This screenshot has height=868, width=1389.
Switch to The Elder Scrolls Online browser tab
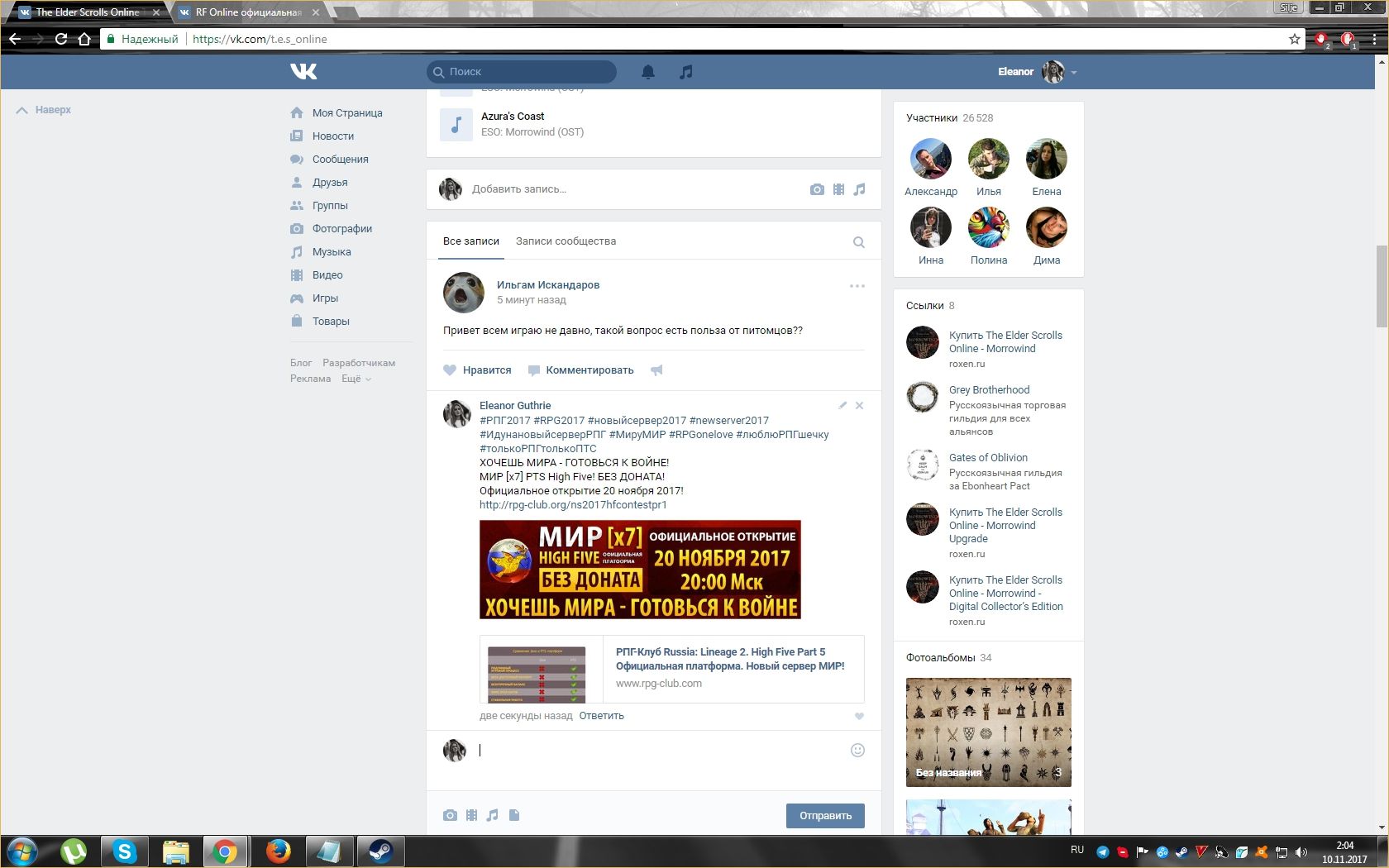pos(88,12)
